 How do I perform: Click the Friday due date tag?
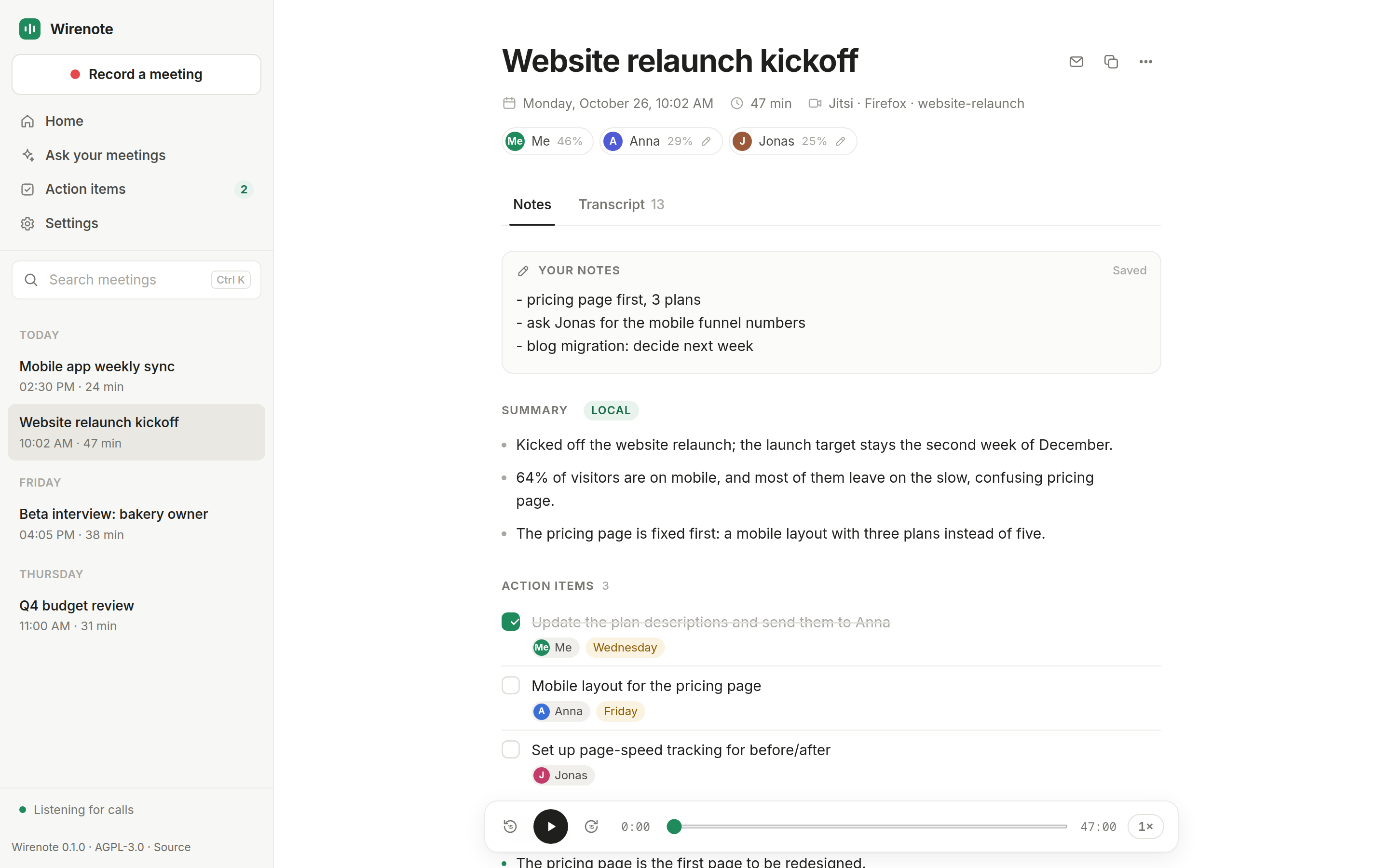620,711
